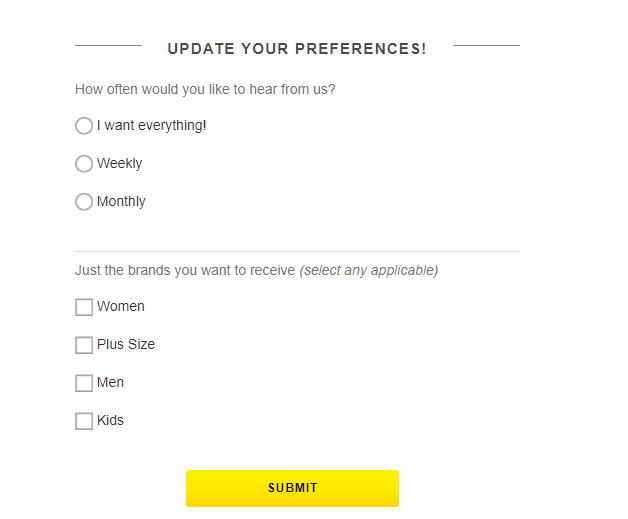628x519 pixels.
Task: Click "Just the brands you want to receive"
Action: click(x=185, y=270)
